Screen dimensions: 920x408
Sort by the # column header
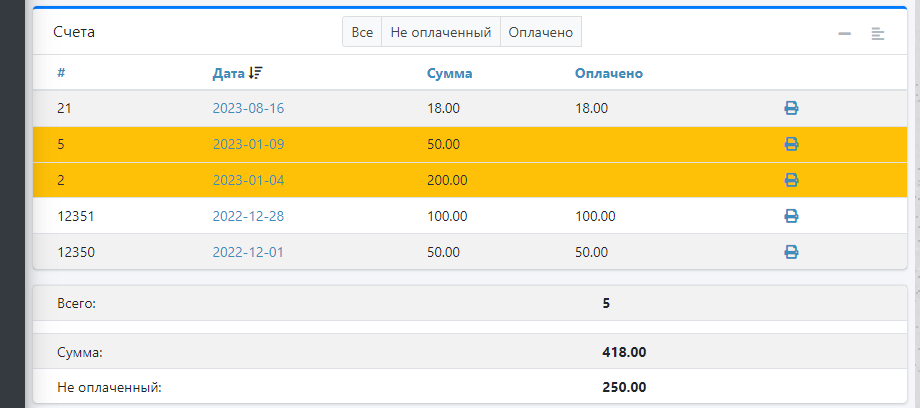tap(62, 73)
